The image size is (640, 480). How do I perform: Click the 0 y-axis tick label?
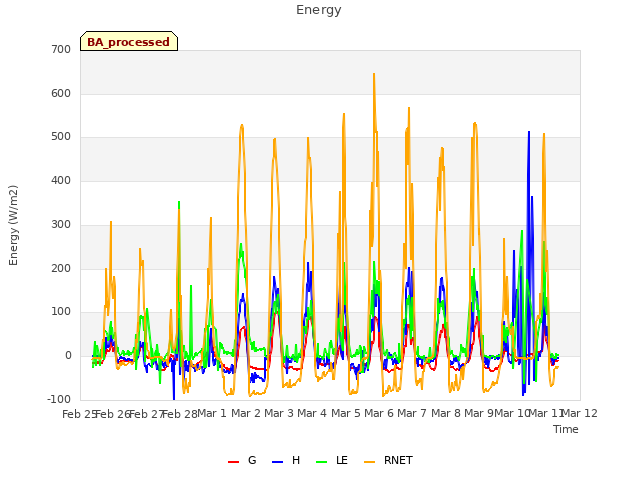point(68,356)
